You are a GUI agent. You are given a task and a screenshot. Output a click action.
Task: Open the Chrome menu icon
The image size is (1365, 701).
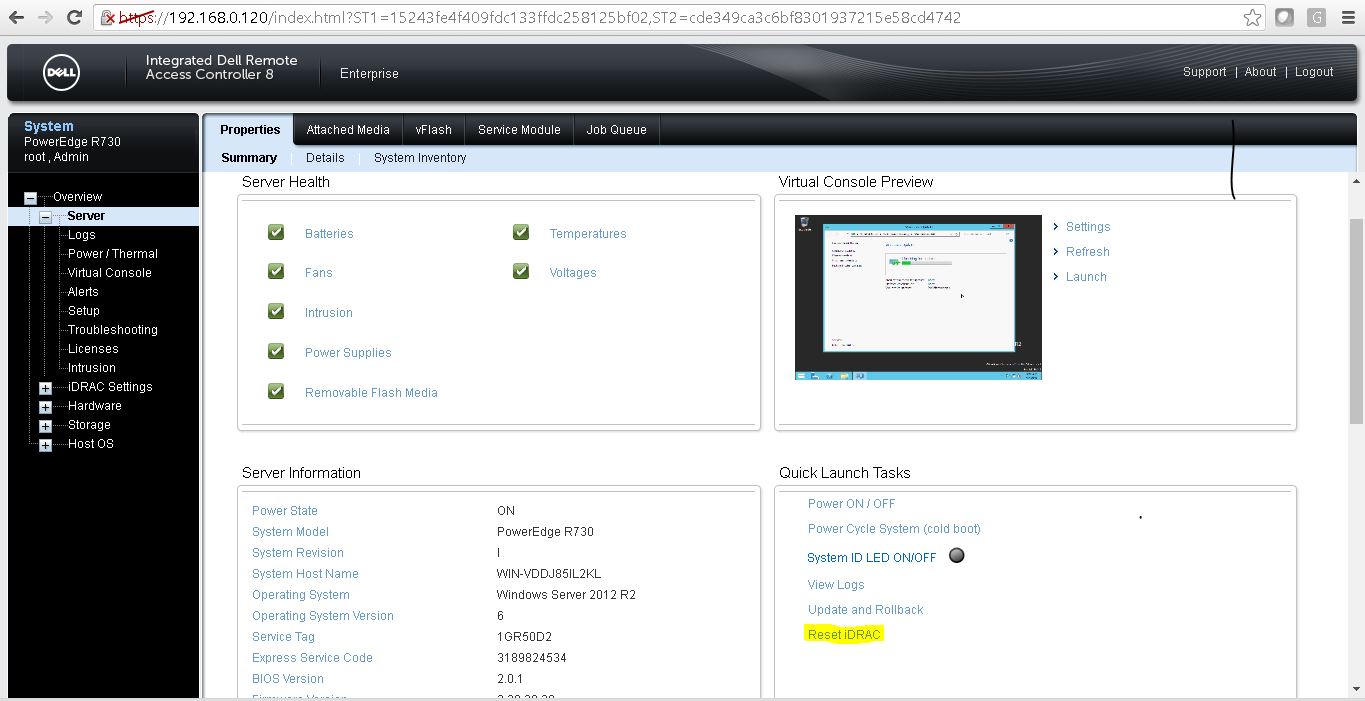pyautogui.click(x=1348, y=16)
